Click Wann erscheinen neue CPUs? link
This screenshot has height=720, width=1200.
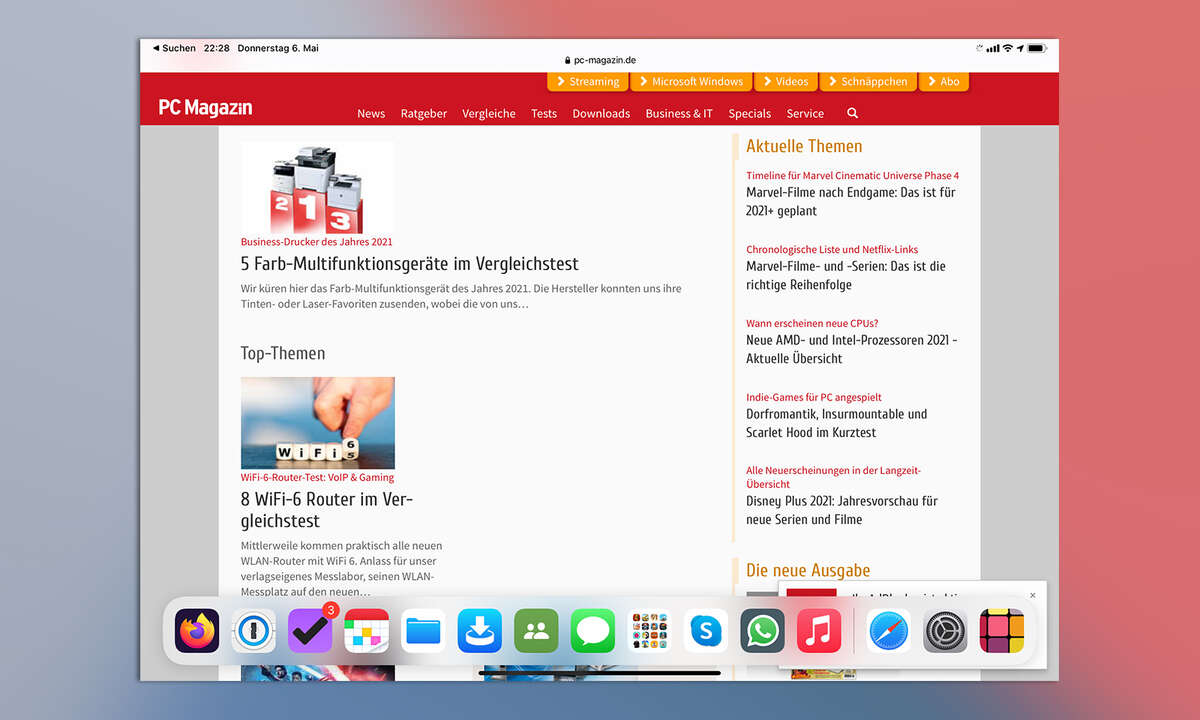(812, 324)
